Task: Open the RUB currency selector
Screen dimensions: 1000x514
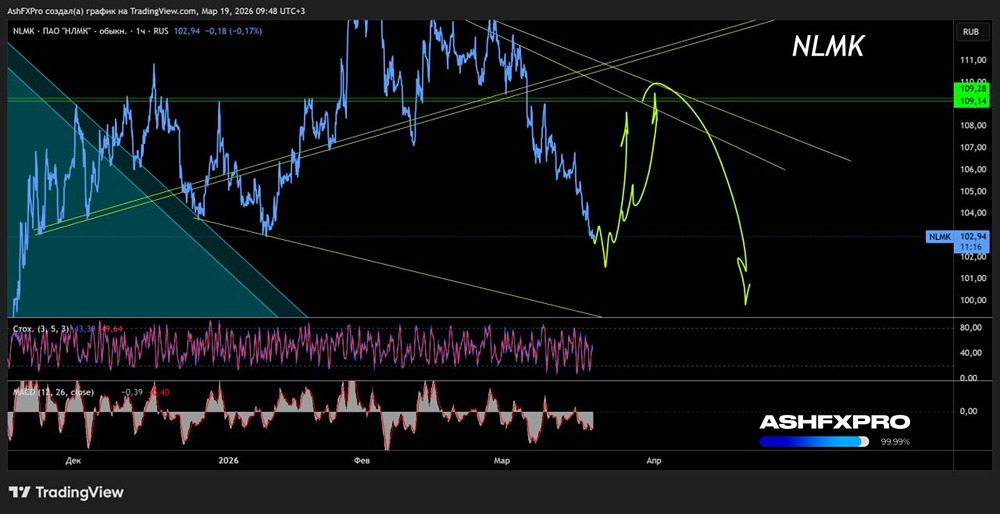Action: tap(971, 31)
